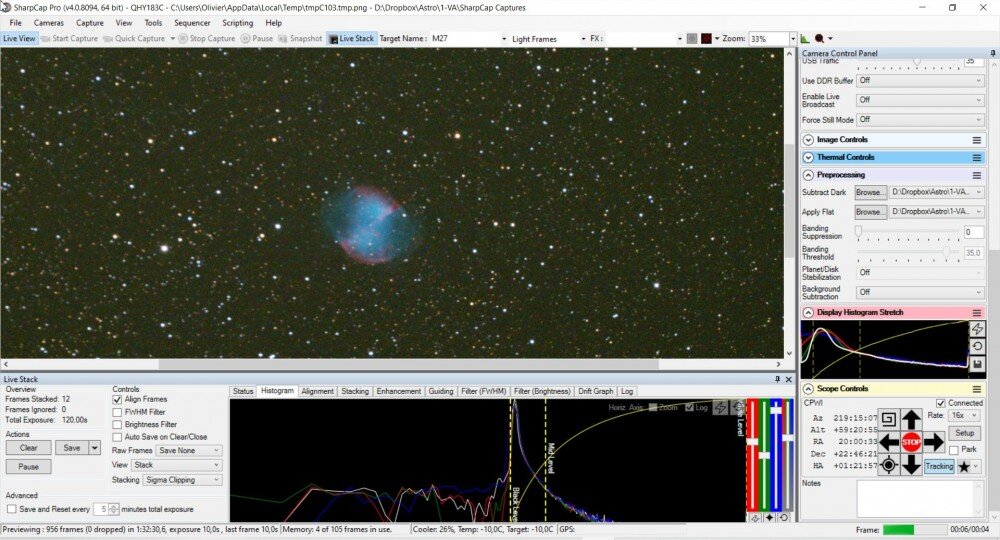Screen dimensions: 1000x540
Task: Slew the scope up with up arrow
Action: coord(911,420)
